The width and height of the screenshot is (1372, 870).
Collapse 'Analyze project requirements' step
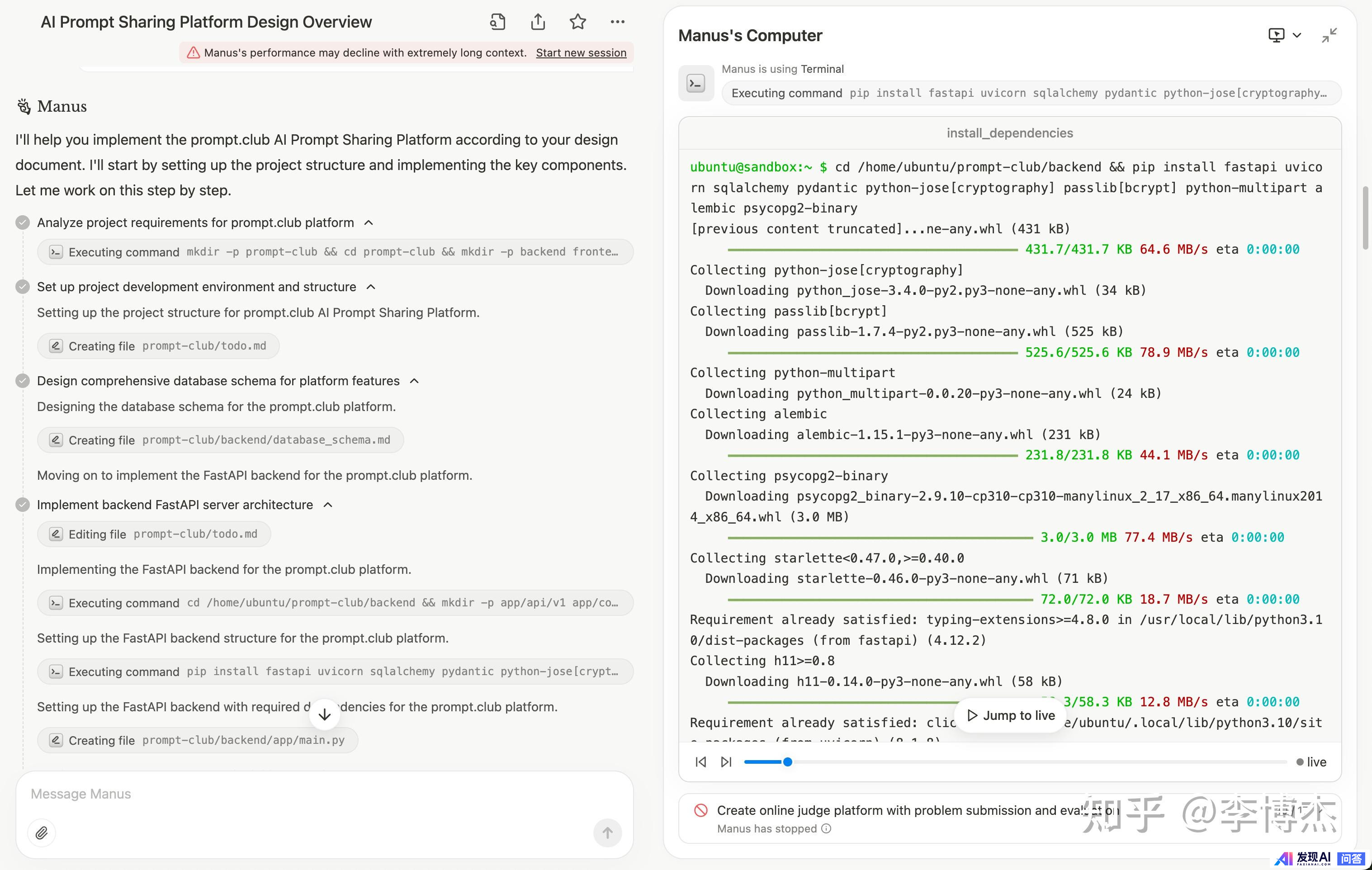[x=369, y=223]
